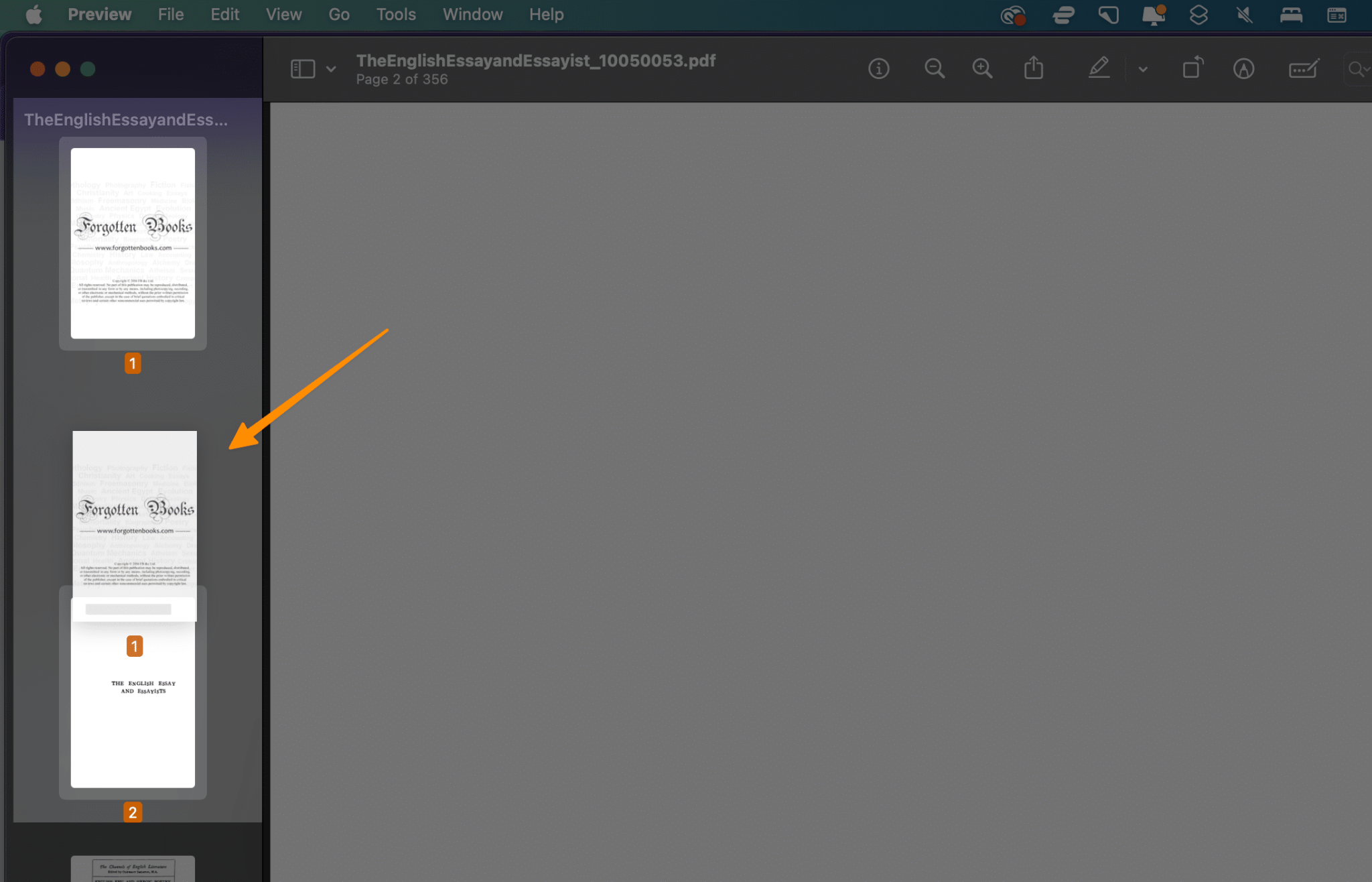Open the Go menu
1372x882 pixels.
click(339, 14)
